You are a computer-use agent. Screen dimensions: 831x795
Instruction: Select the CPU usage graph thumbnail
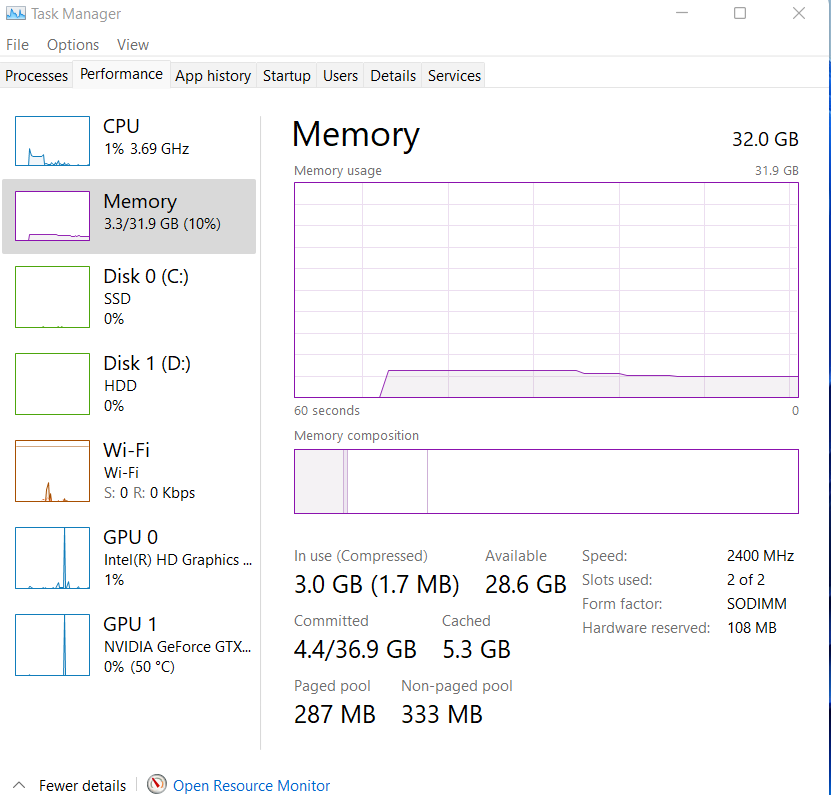click(52, 141)
